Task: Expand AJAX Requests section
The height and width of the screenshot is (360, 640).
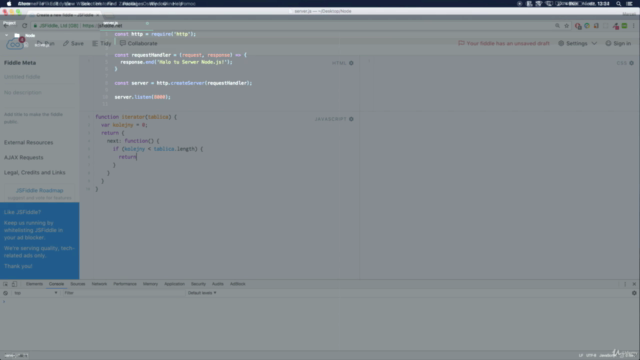Action: (x=24, y=158)
